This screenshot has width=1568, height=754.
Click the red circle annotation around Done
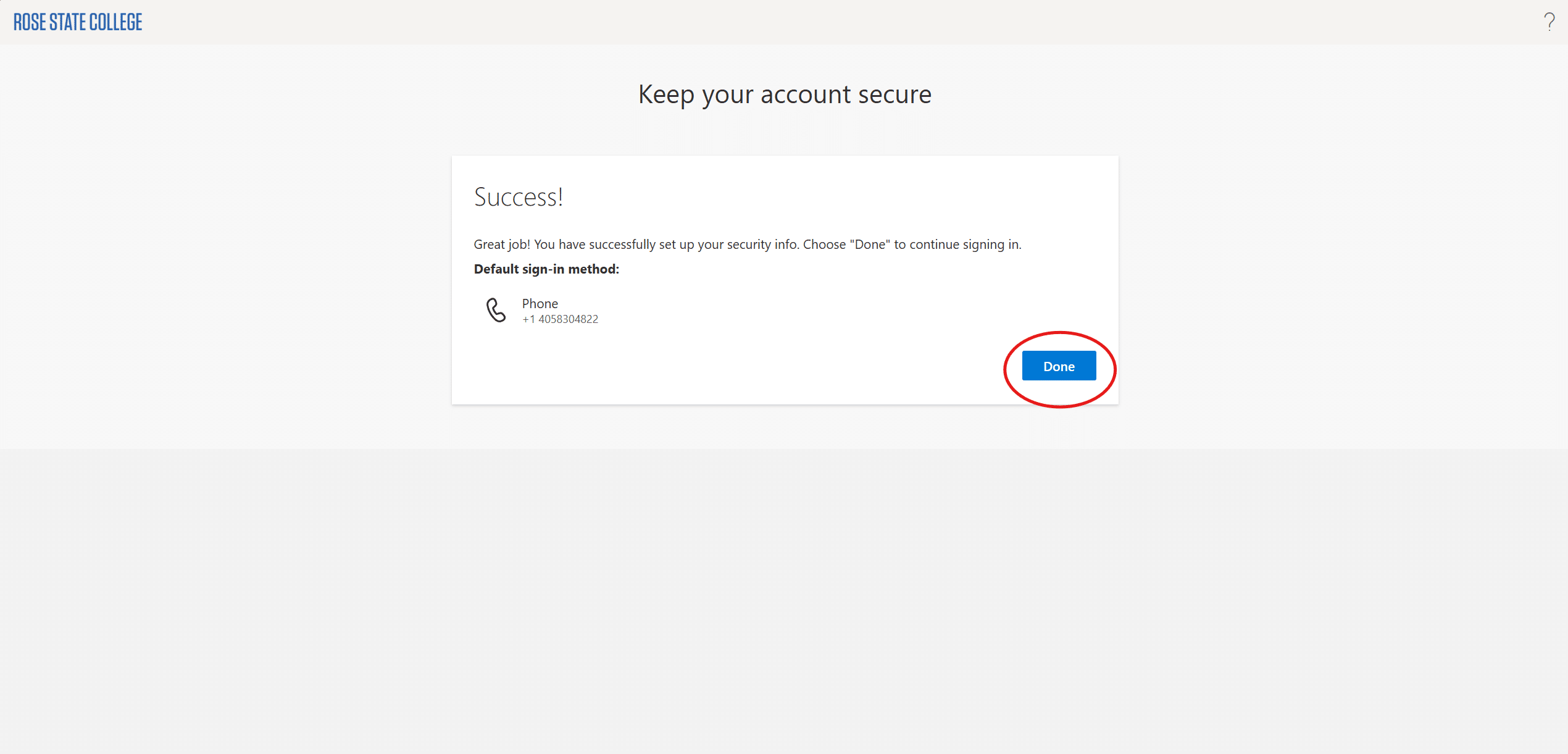tap(1059, 334)
